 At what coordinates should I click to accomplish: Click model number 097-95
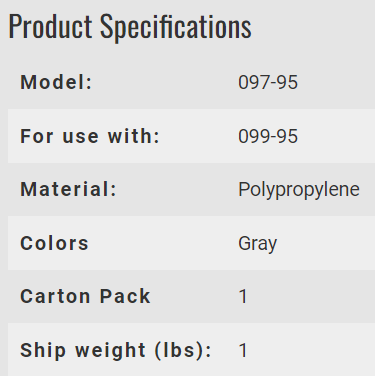point(268,82)
